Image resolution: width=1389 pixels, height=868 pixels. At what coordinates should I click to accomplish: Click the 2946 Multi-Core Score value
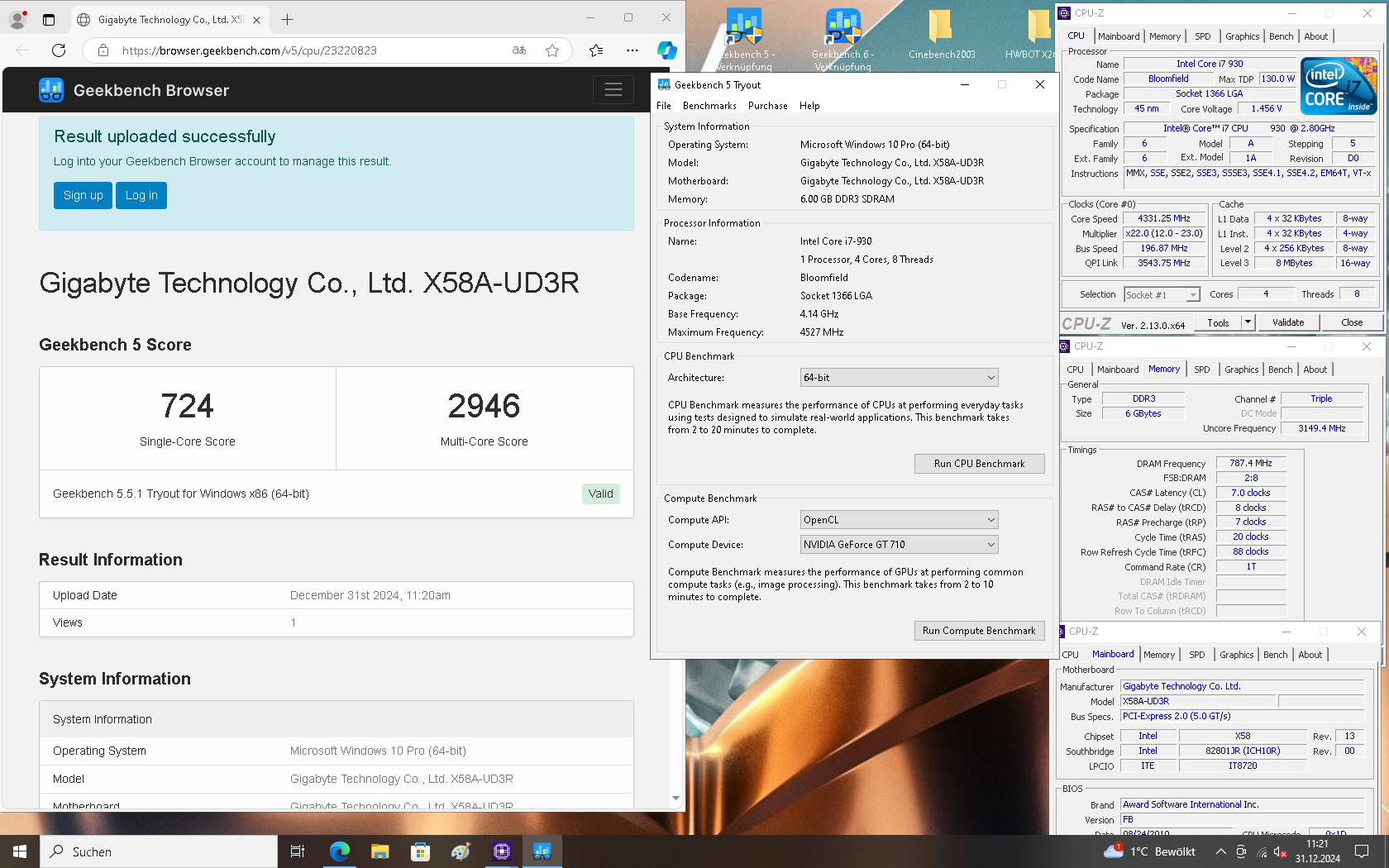(484, 406)
